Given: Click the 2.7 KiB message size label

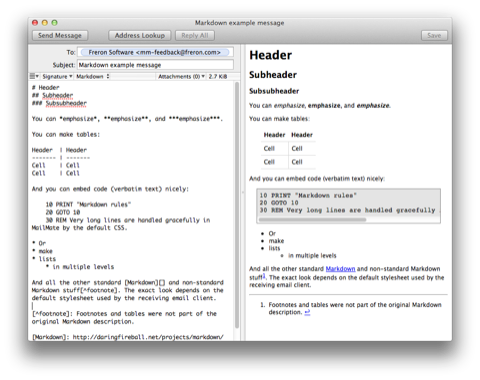Looking at the screenshot, I should point(218,76).
